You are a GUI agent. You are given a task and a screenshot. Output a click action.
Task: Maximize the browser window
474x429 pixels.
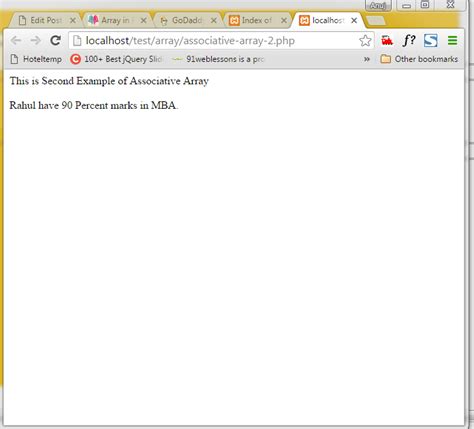coord(425,5)
